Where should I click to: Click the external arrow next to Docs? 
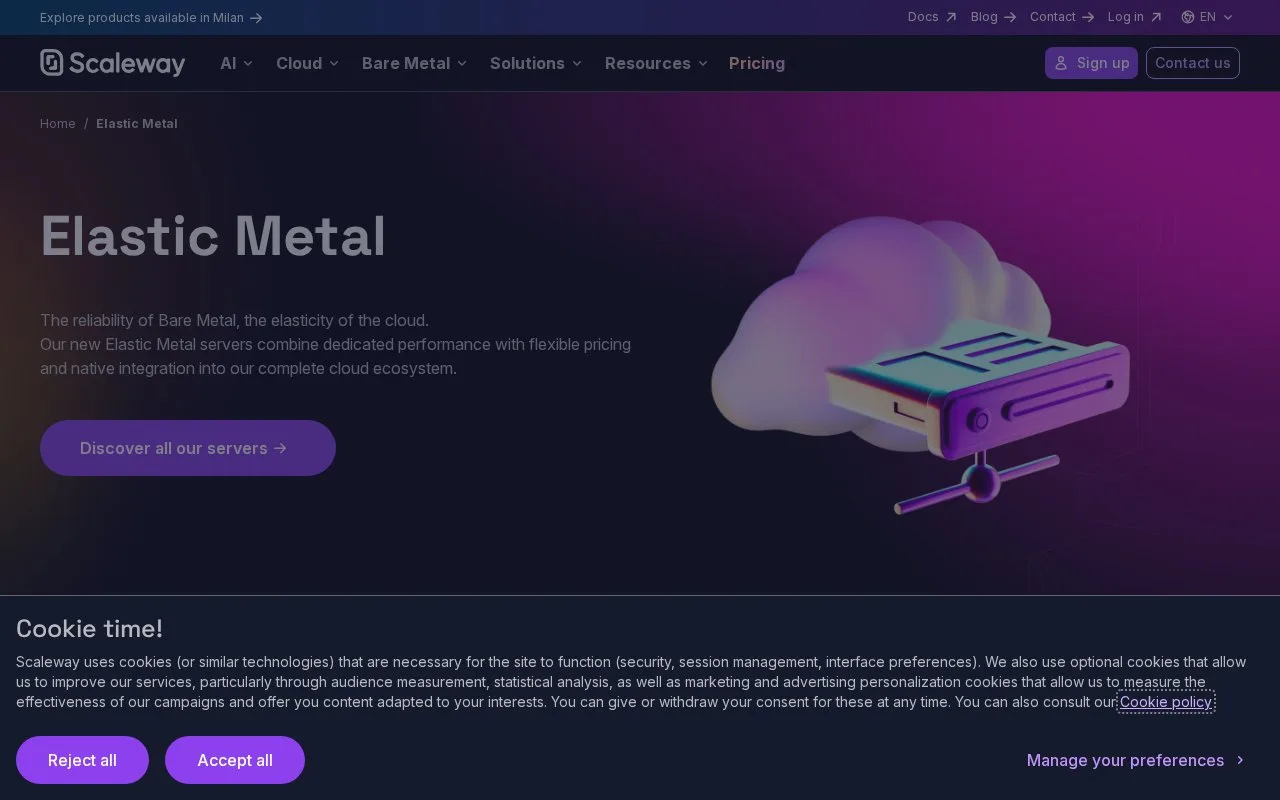(x=950, y=17)
